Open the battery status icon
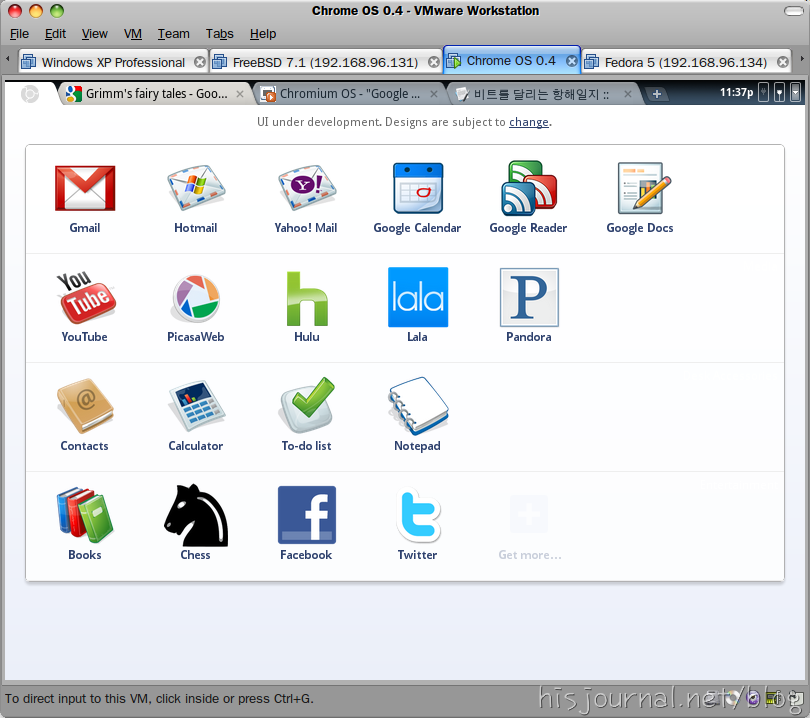810x718 pixels. pyautogui.click(x=764, y=93)
